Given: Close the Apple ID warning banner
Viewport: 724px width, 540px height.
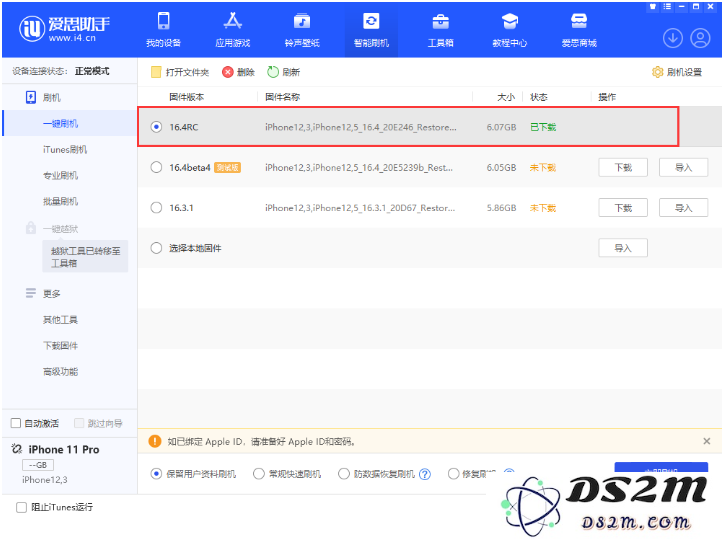Looking at the screenshot, I should [706, 441].
